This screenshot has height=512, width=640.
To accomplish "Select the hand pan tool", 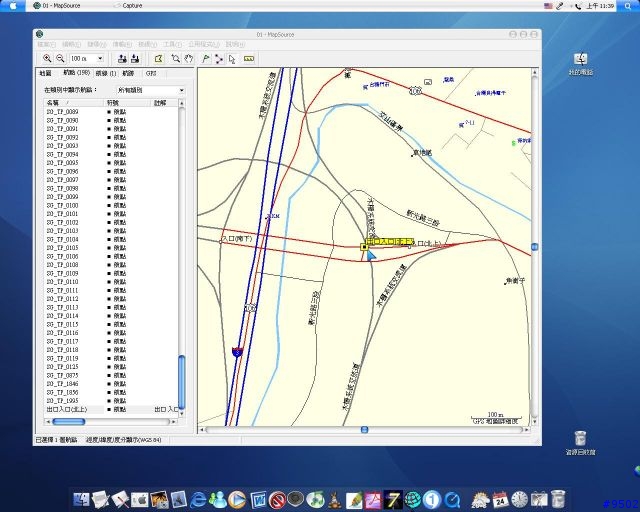I will click(x=188, y=59).
